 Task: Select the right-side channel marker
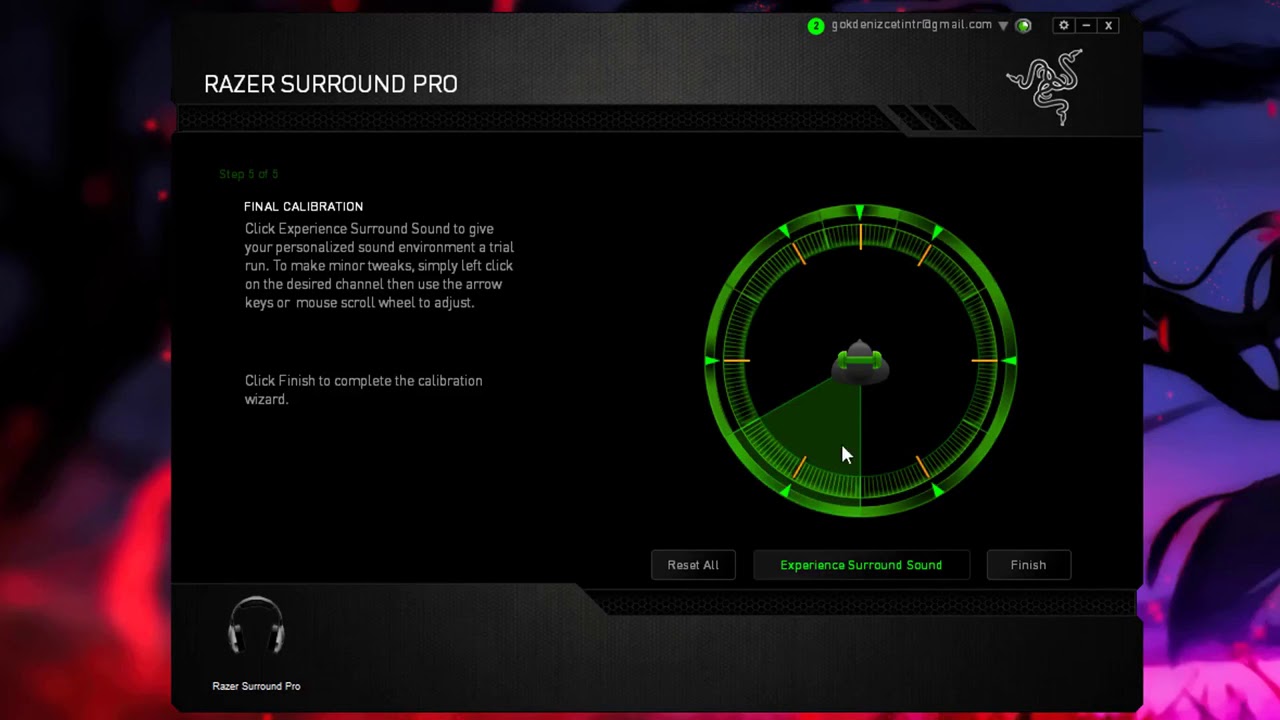pyautogui.click(x=1009, y=362)
